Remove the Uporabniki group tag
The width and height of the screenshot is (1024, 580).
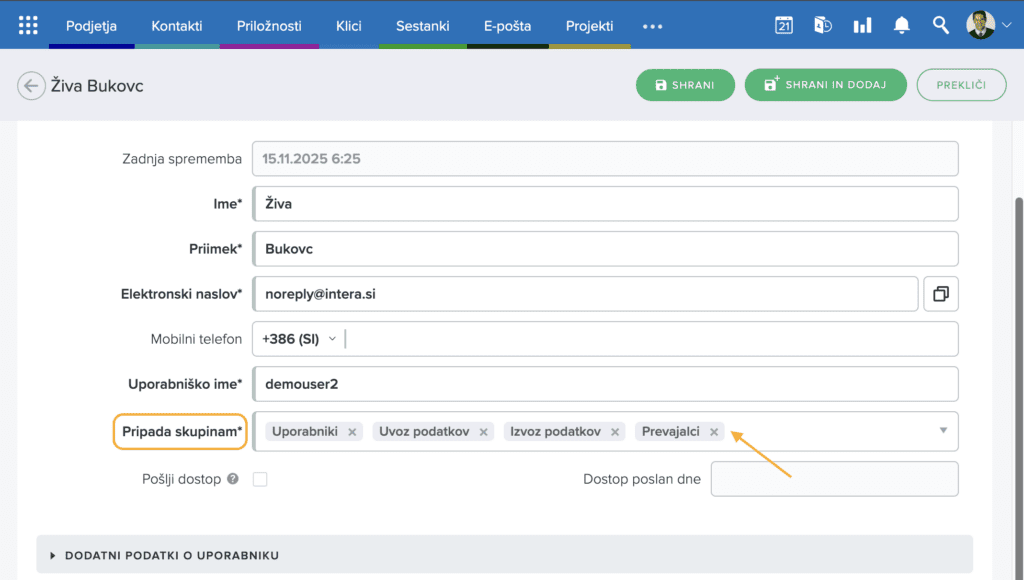pos(352,432)
